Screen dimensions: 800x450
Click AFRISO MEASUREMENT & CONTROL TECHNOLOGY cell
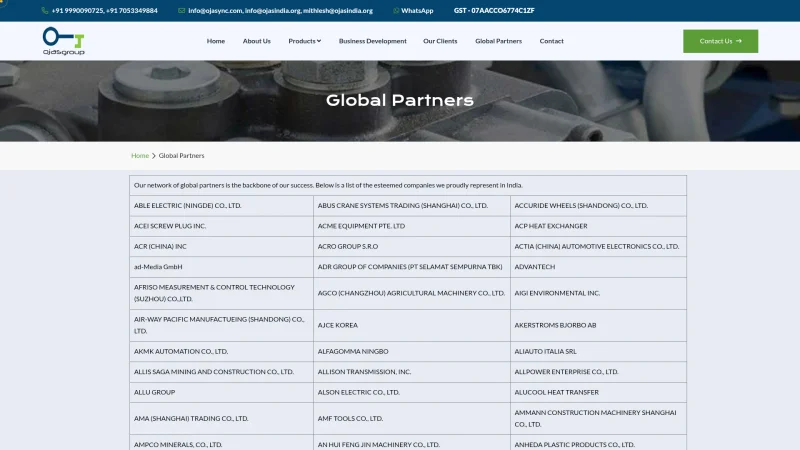221,293
